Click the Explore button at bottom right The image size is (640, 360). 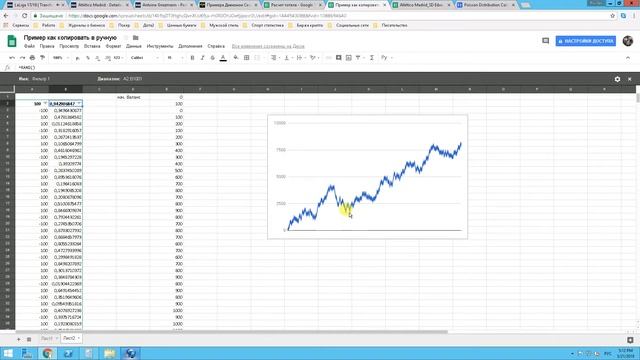tap(630, 340)
